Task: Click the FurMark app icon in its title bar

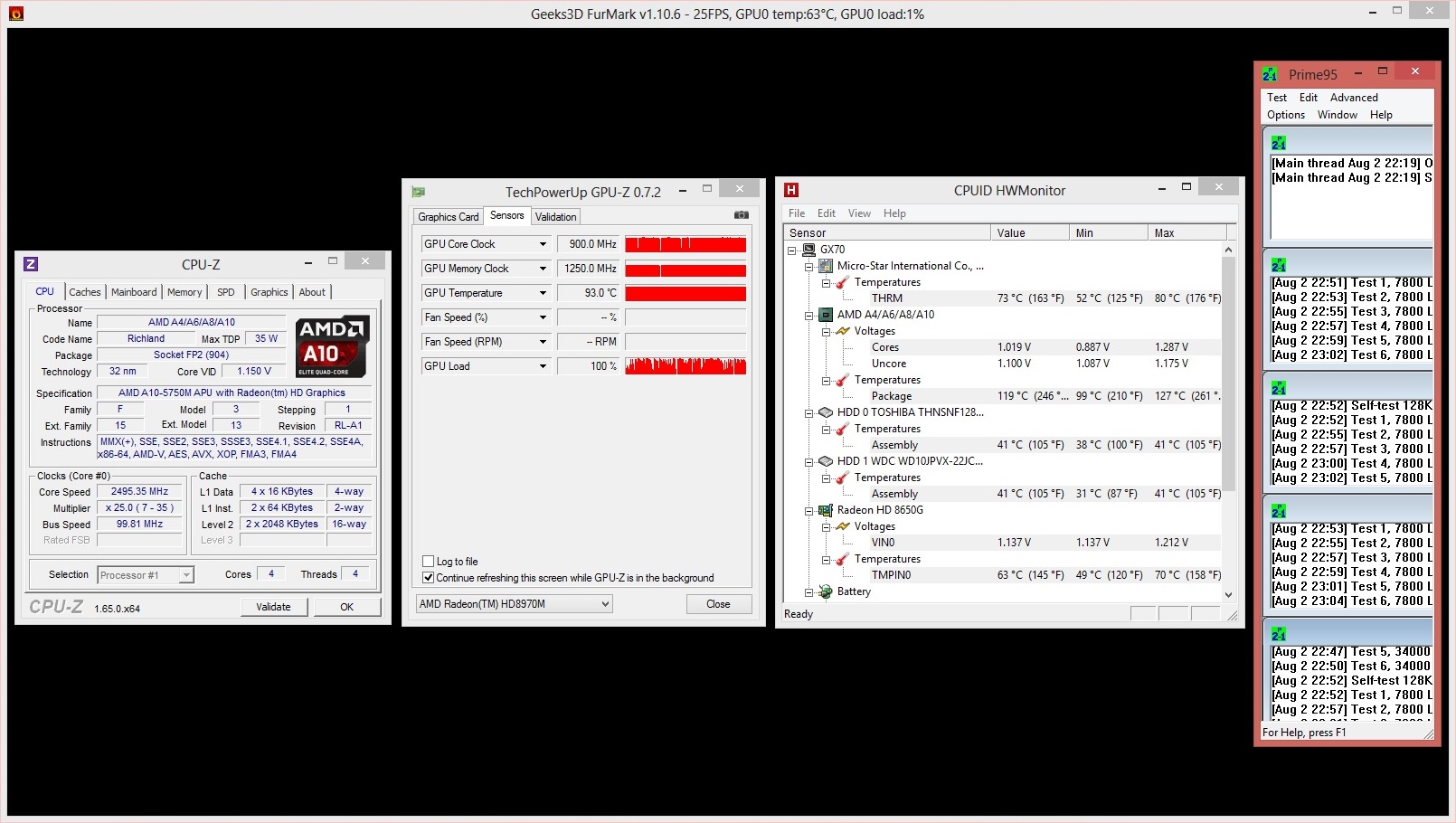Action: [15, 14]
